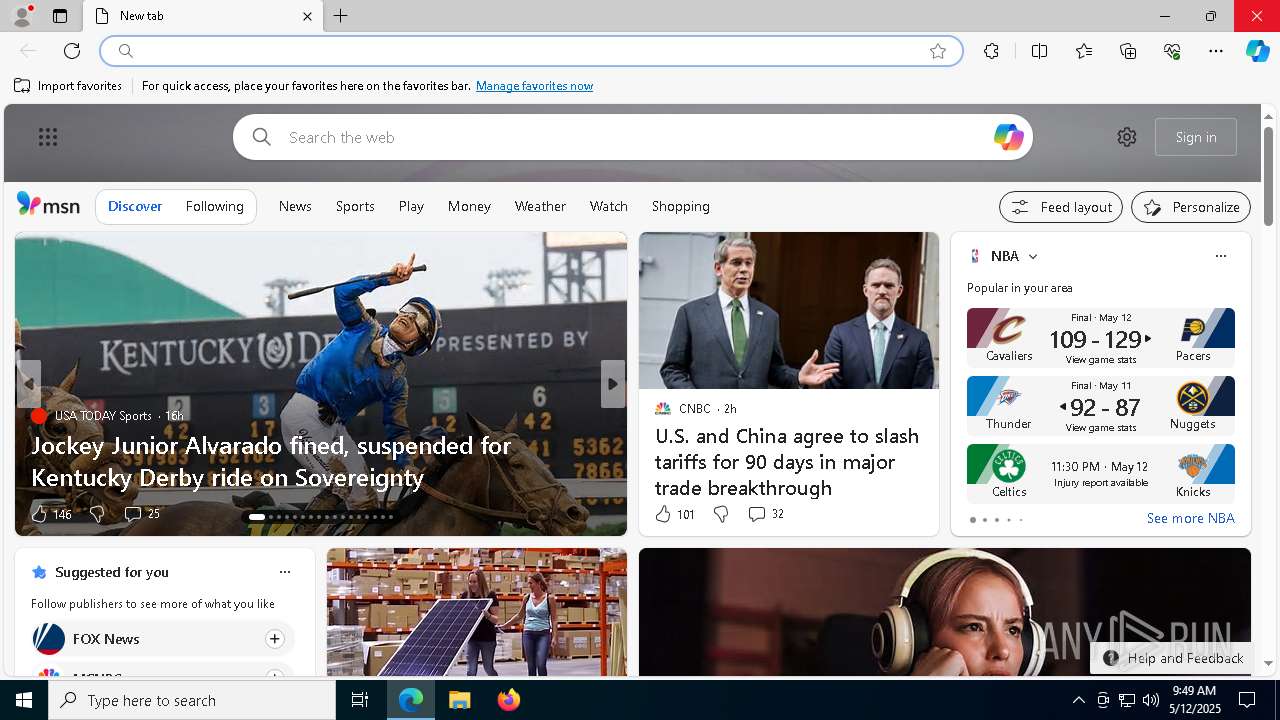Open the Weather menu item
Image resolution: width=1280 pixels, height=720 pixels.
coord(540,206)
